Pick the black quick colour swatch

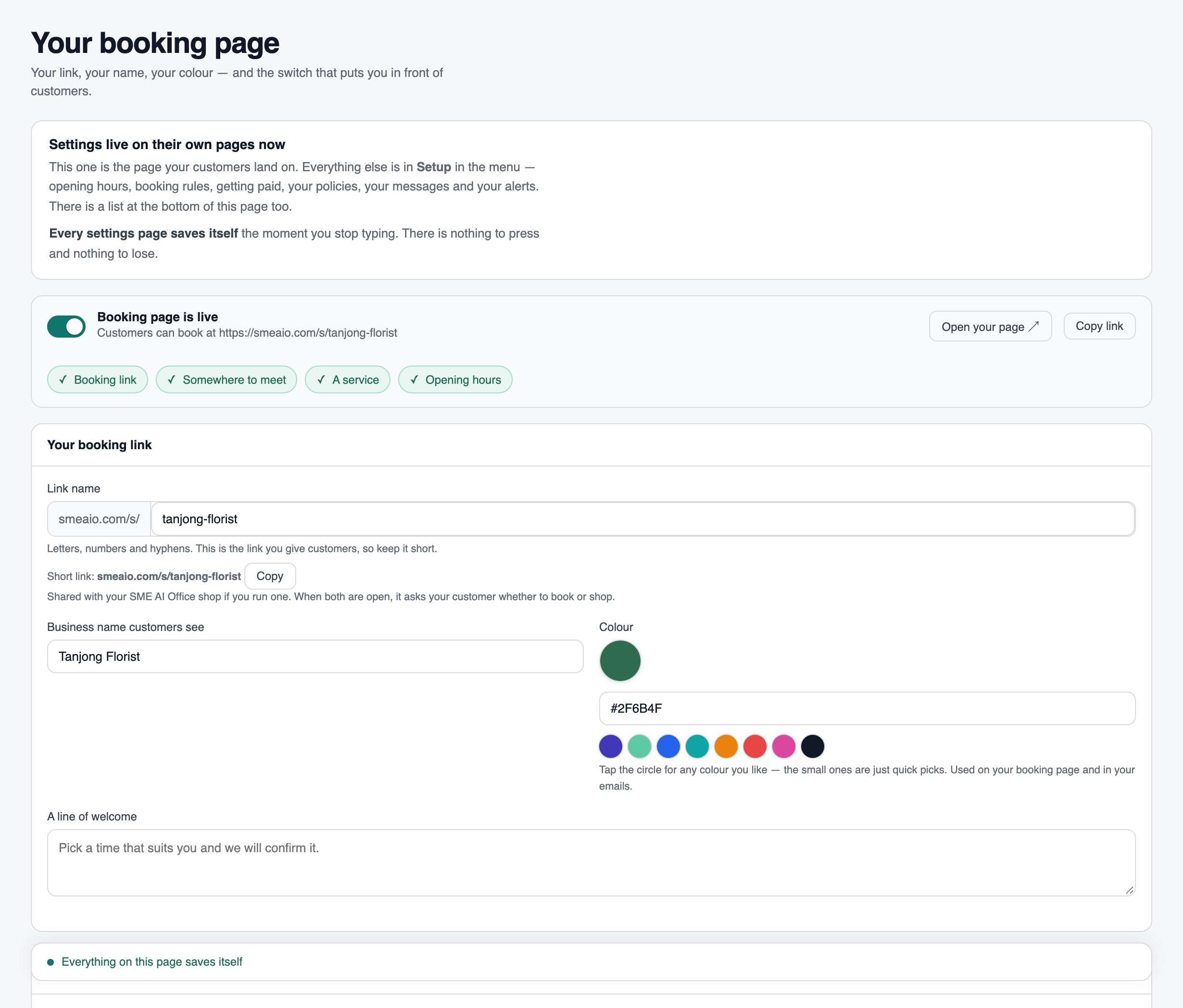tap(812, 746)
